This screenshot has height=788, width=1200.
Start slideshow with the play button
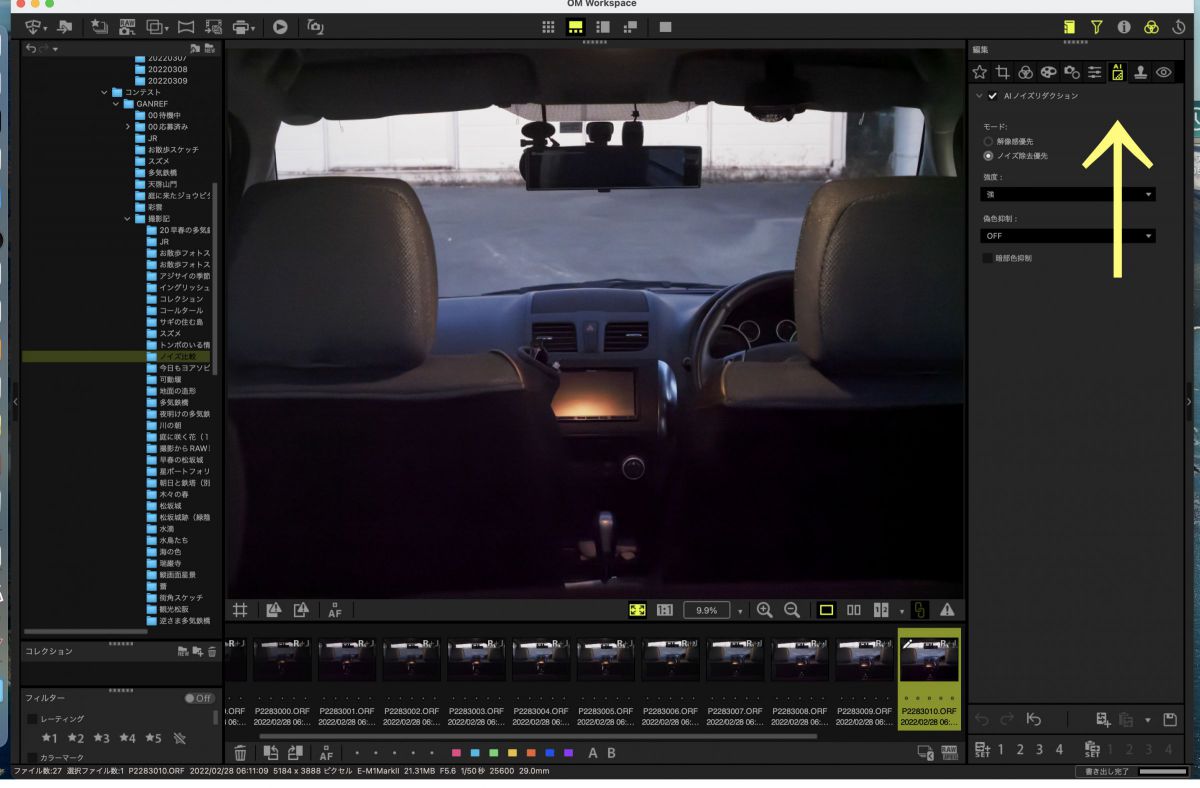point(280,27)
